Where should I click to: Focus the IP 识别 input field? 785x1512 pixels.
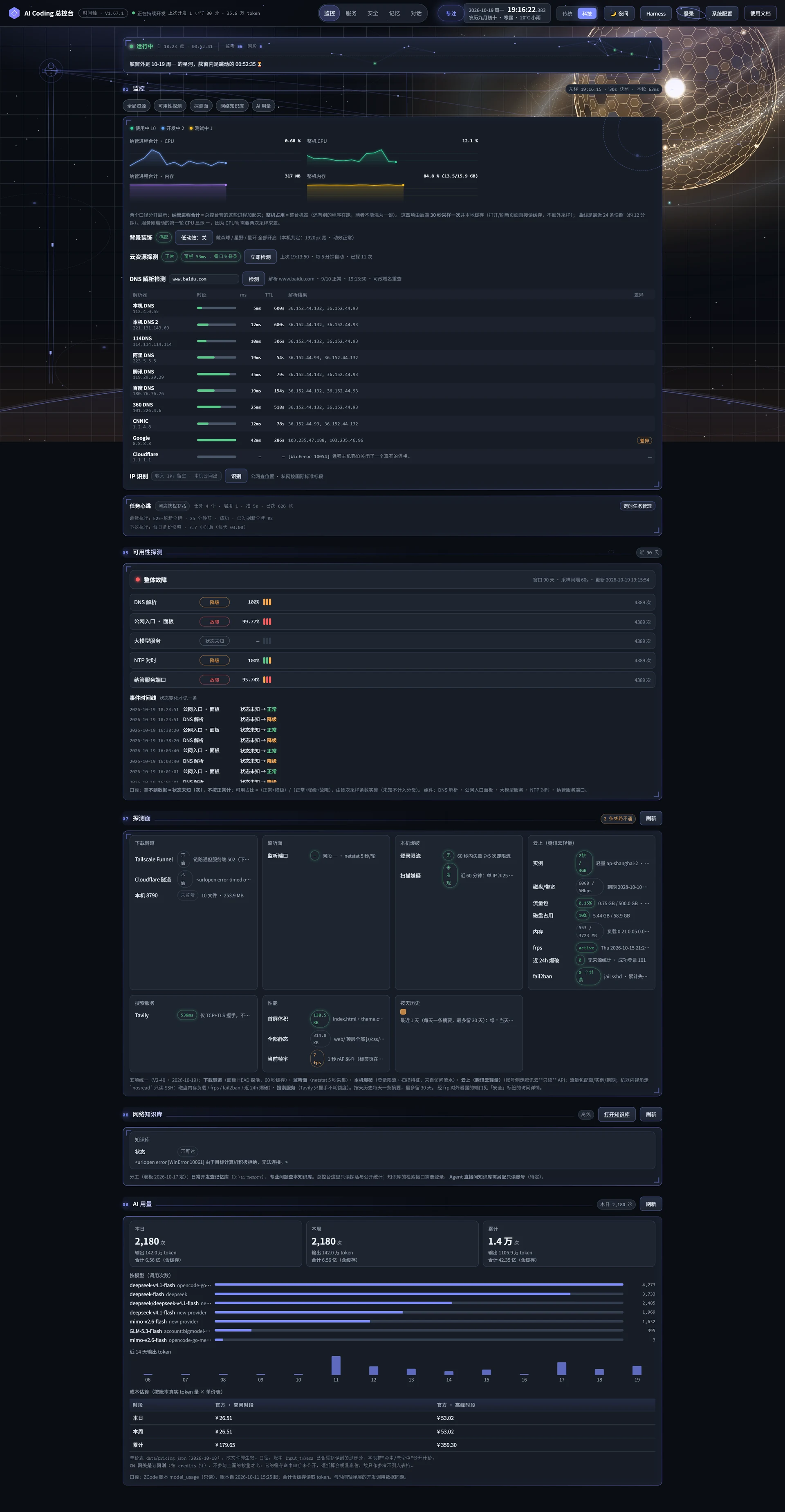pos(186,476)
